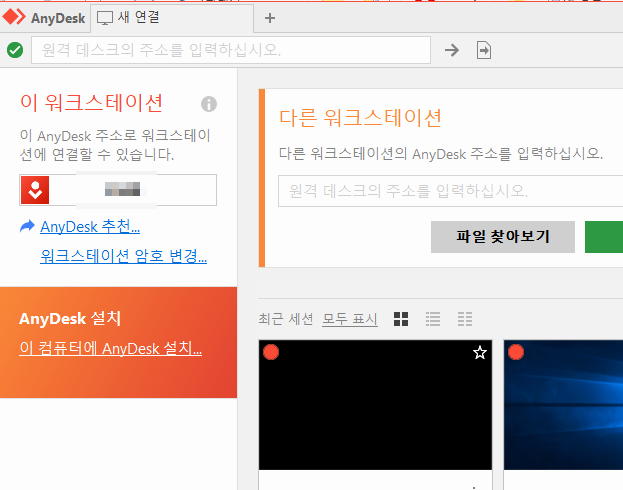This screenshot has width=623, height=490.
Task: Focus the 다른 워크스테이션 address input
Action: pos(451,191)
